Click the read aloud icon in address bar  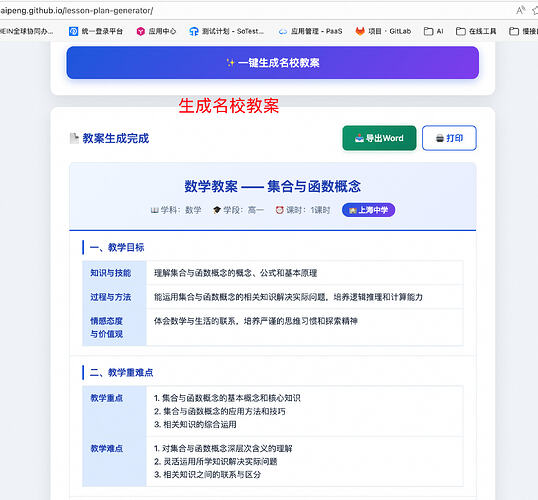521,10
